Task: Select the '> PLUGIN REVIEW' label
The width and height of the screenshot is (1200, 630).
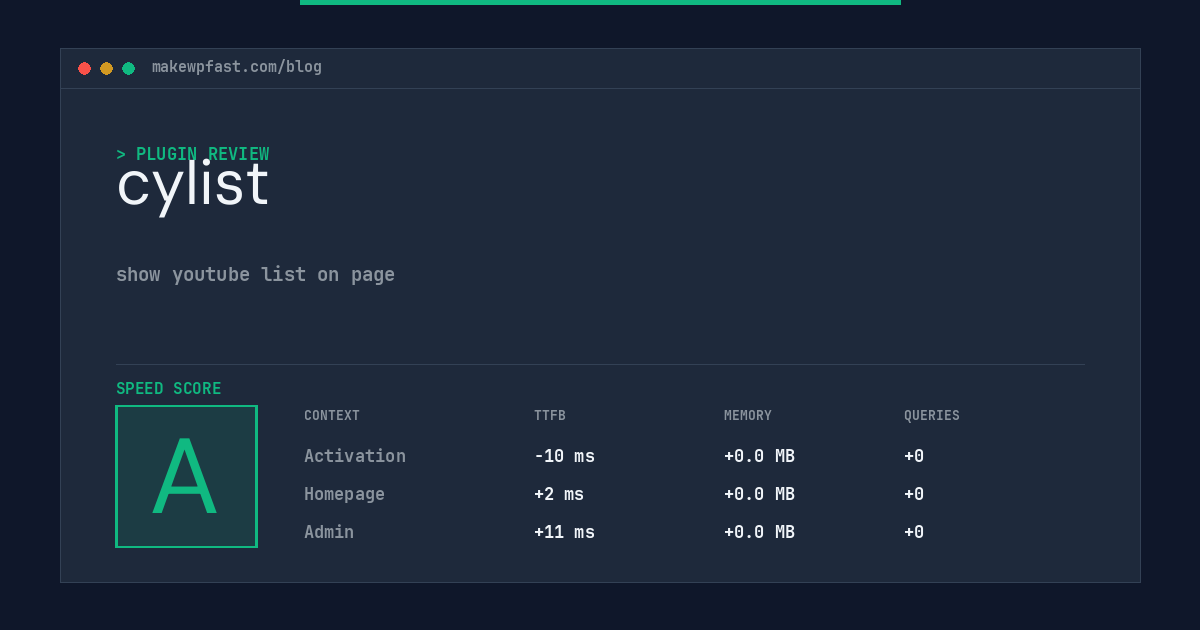Action: tap(192, 154)
